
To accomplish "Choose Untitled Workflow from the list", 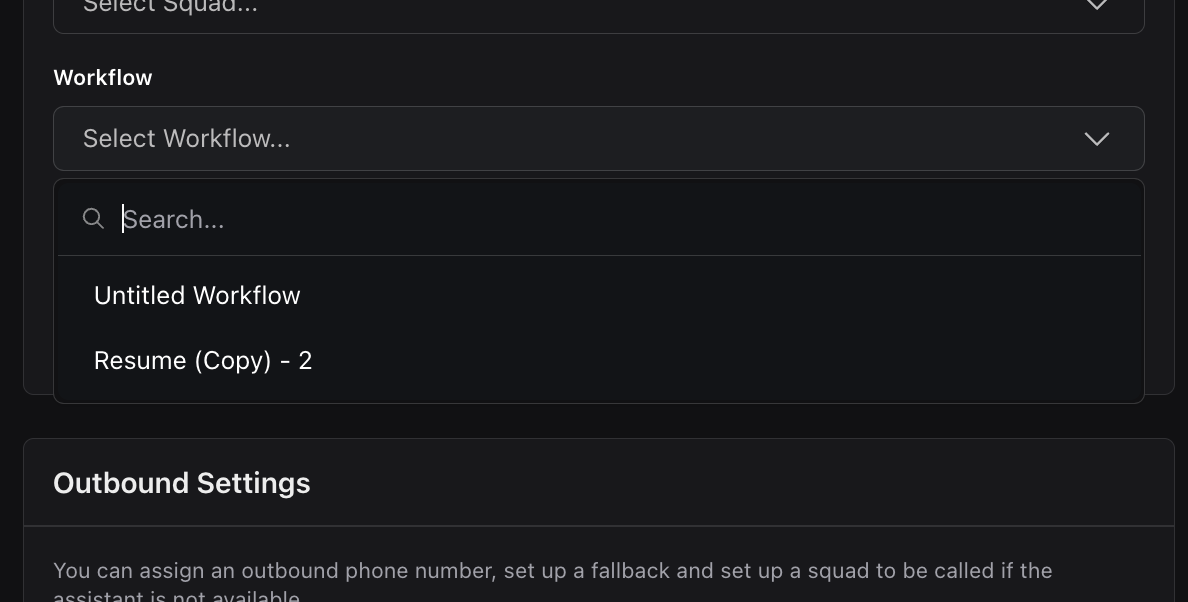I will [197, 296].
